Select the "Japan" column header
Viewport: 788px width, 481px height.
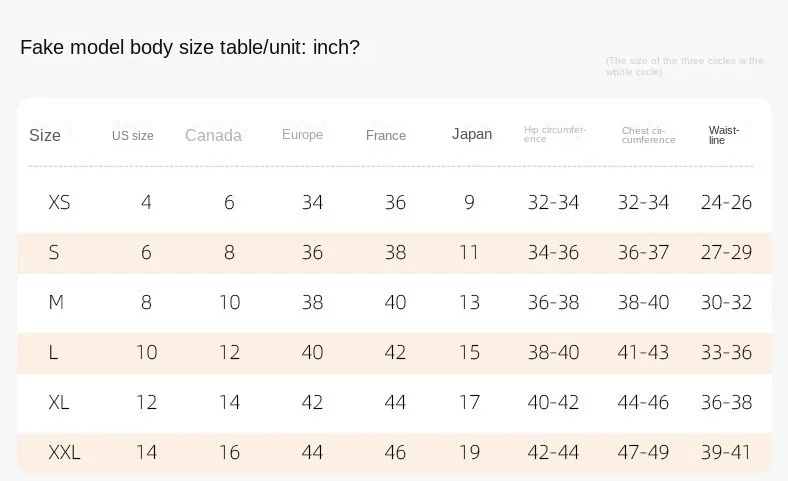pyautogui.click(x=472, y=134)
